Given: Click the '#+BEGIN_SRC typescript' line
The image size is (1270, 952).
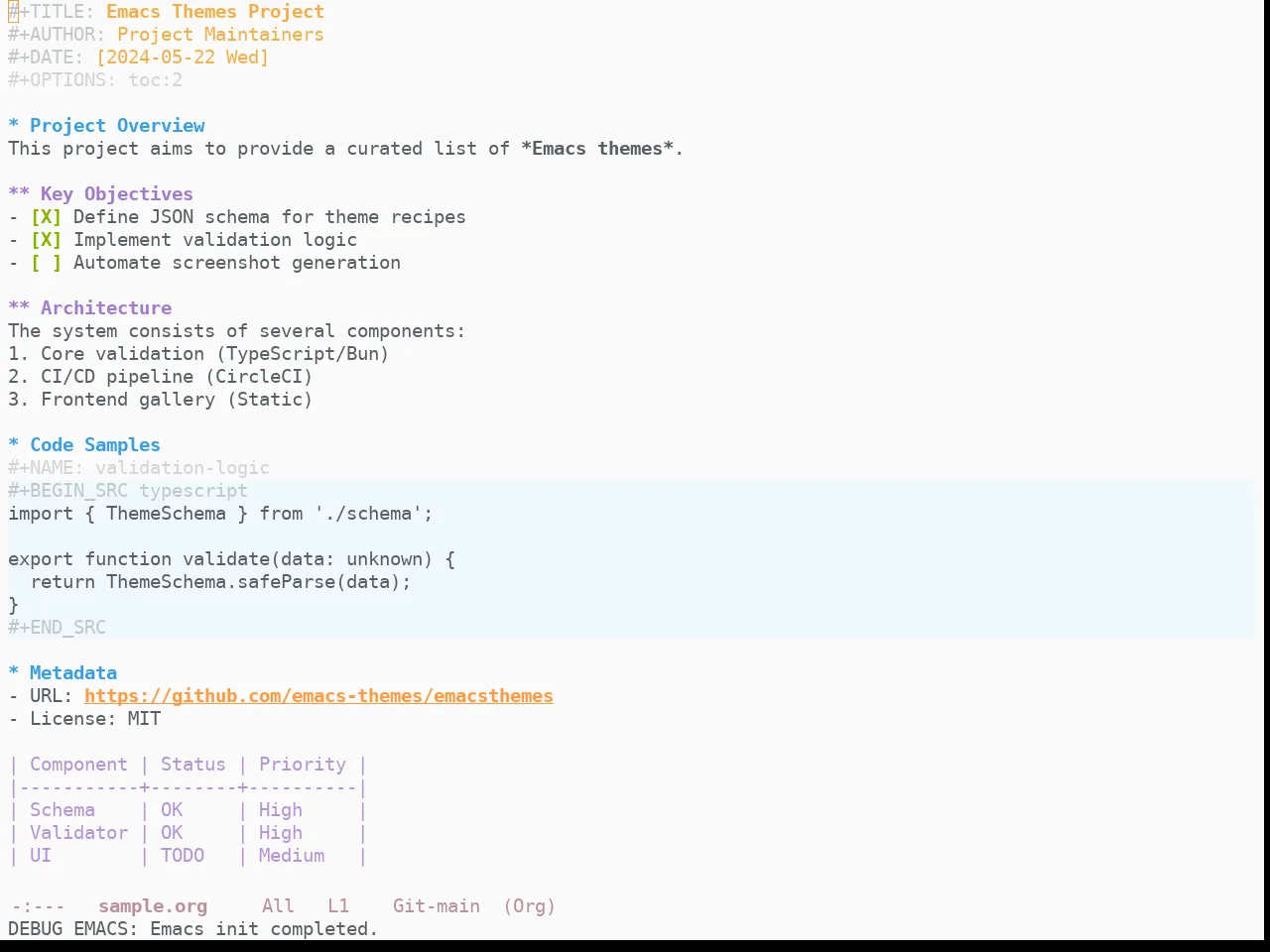Looking at the screenshot, I should coord(128,491).
